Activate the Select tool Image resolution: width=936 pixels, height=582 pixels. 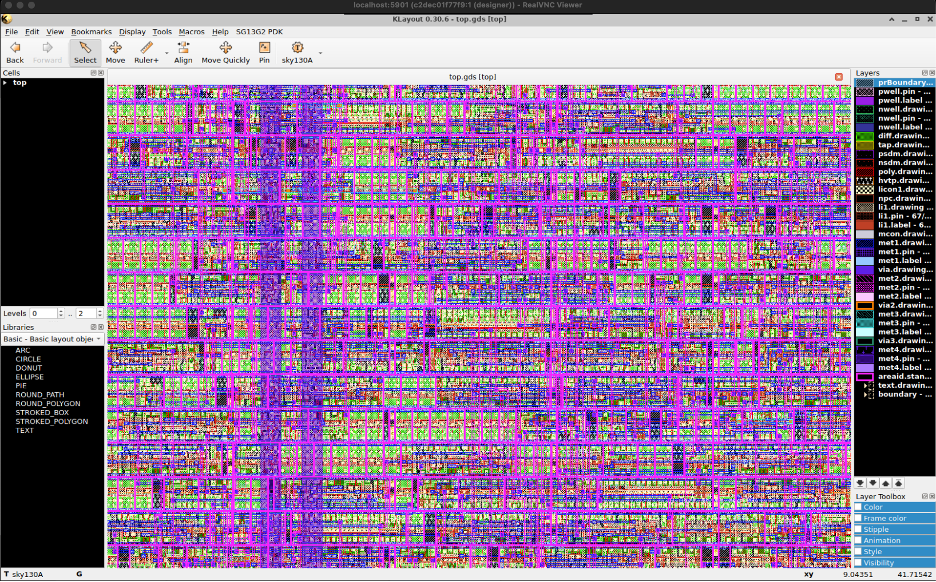85,47
